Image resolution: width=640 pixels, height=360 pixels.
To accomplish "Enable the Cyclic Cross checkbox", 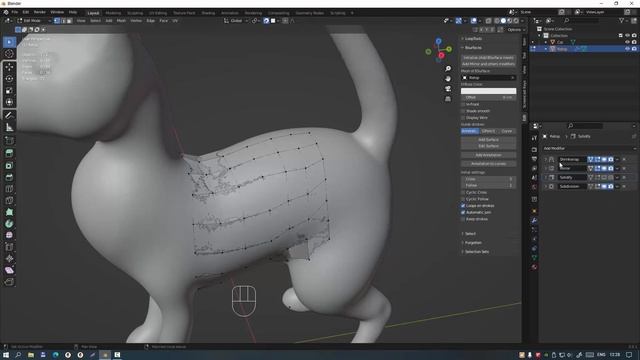I will 463,192.
